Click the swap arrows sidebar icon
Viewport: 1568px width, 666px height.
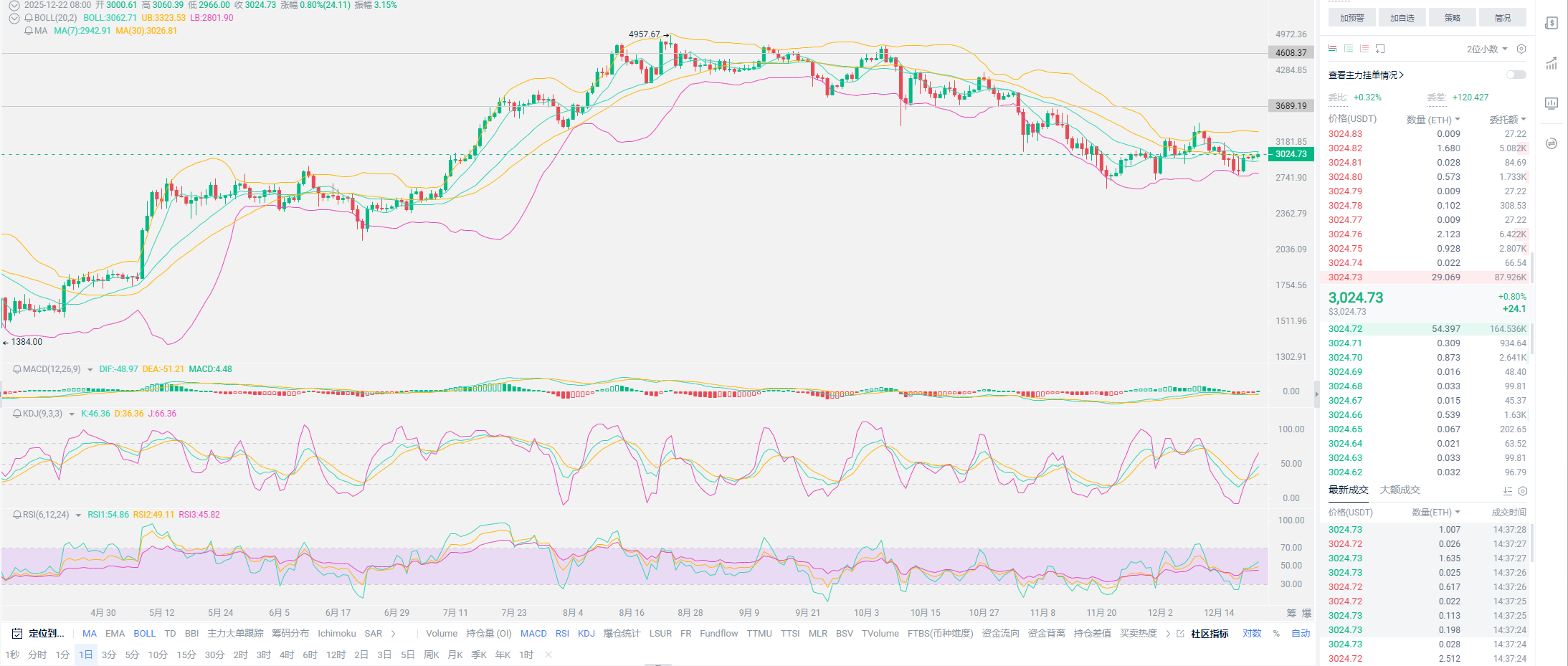click(x=1552, y=143)
